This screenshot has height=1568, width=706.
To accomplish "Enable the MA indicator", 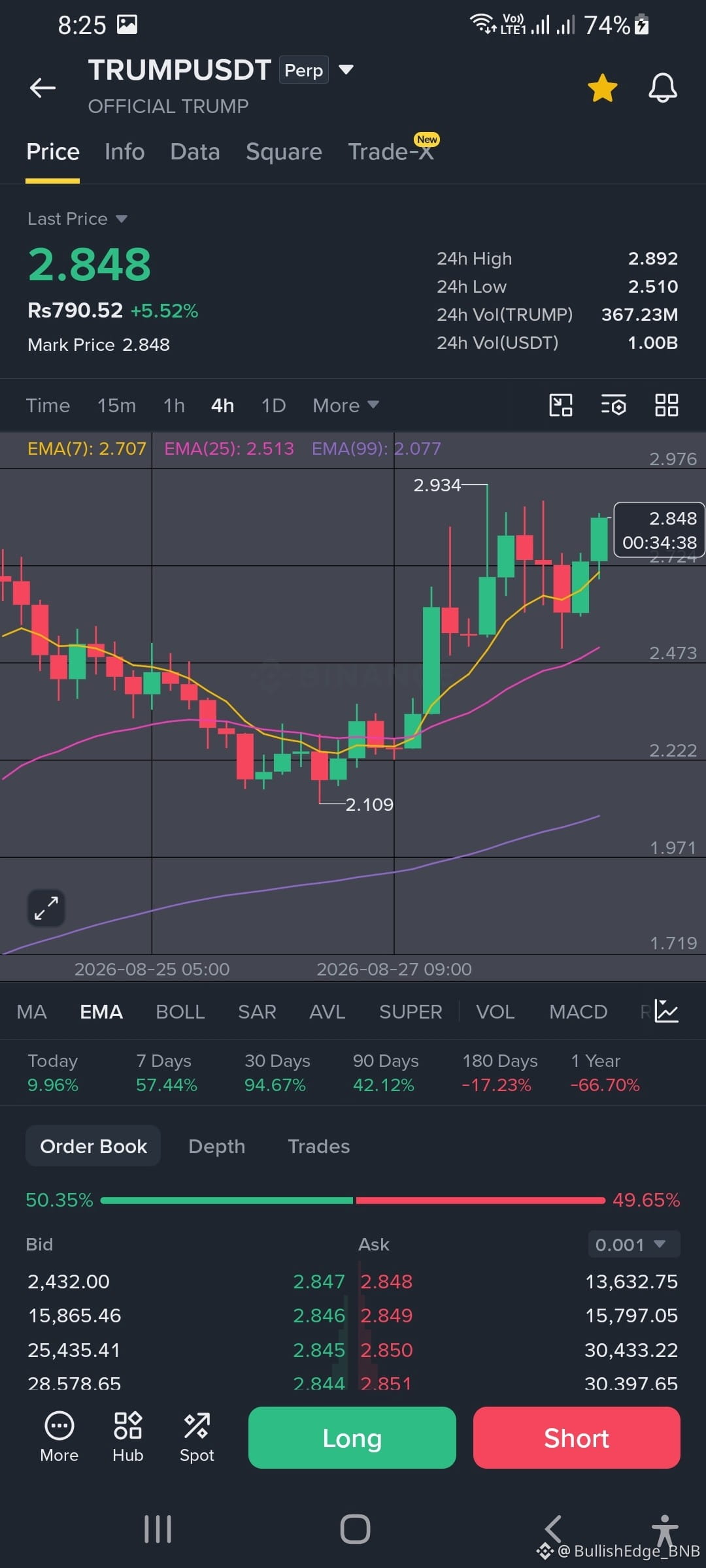I will point(31,1012).
